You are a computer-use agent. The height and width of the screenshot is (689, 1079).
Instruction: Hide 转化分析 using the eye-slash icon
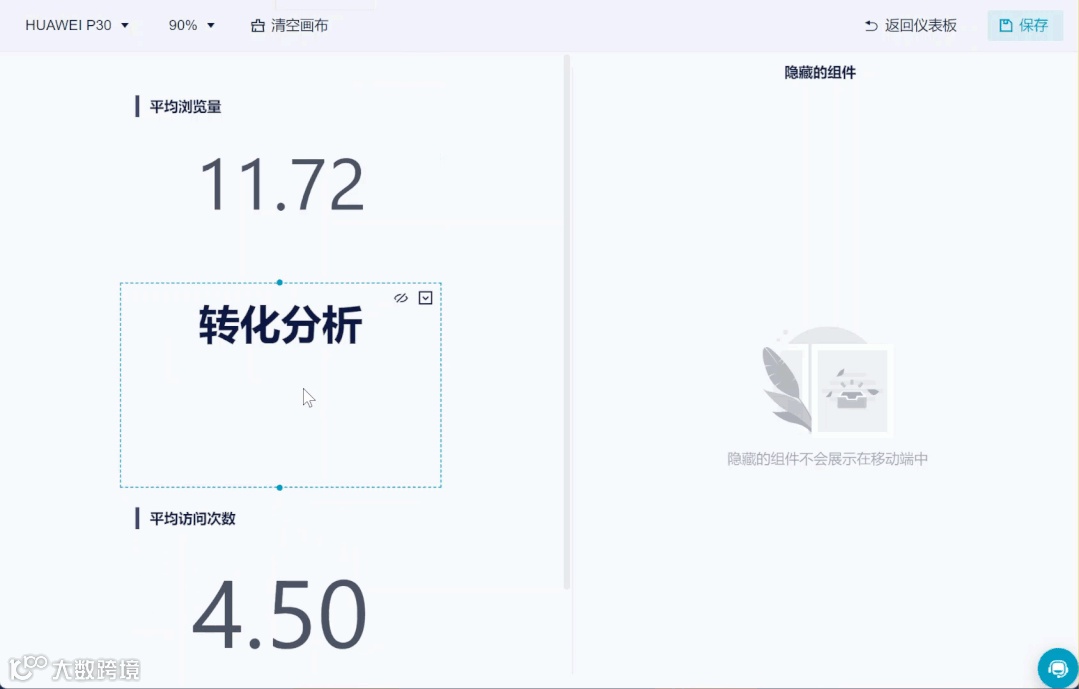401,297
